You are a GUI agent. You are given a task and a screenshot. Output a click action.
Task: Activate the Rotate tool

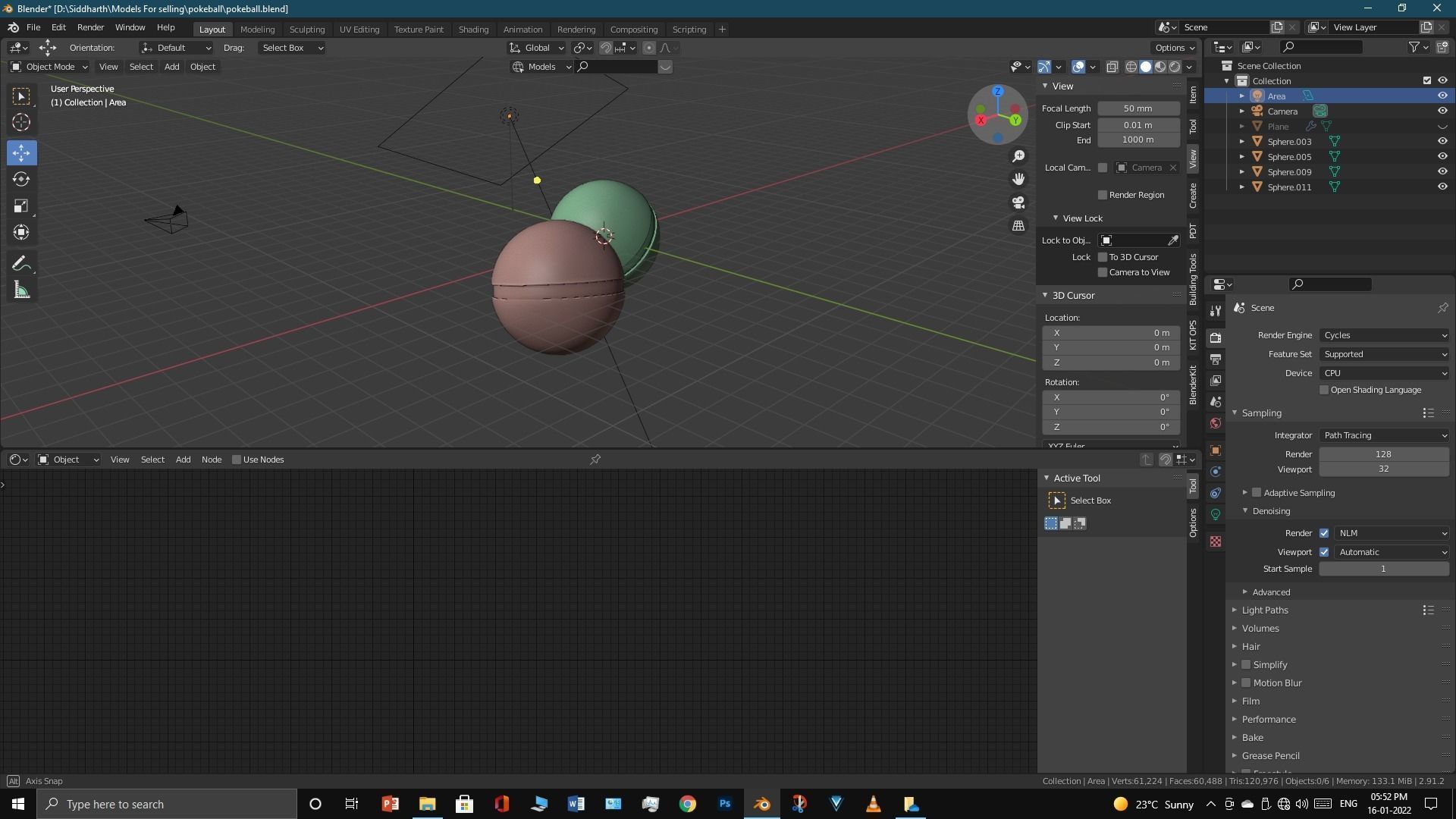[x=21, y=180]
